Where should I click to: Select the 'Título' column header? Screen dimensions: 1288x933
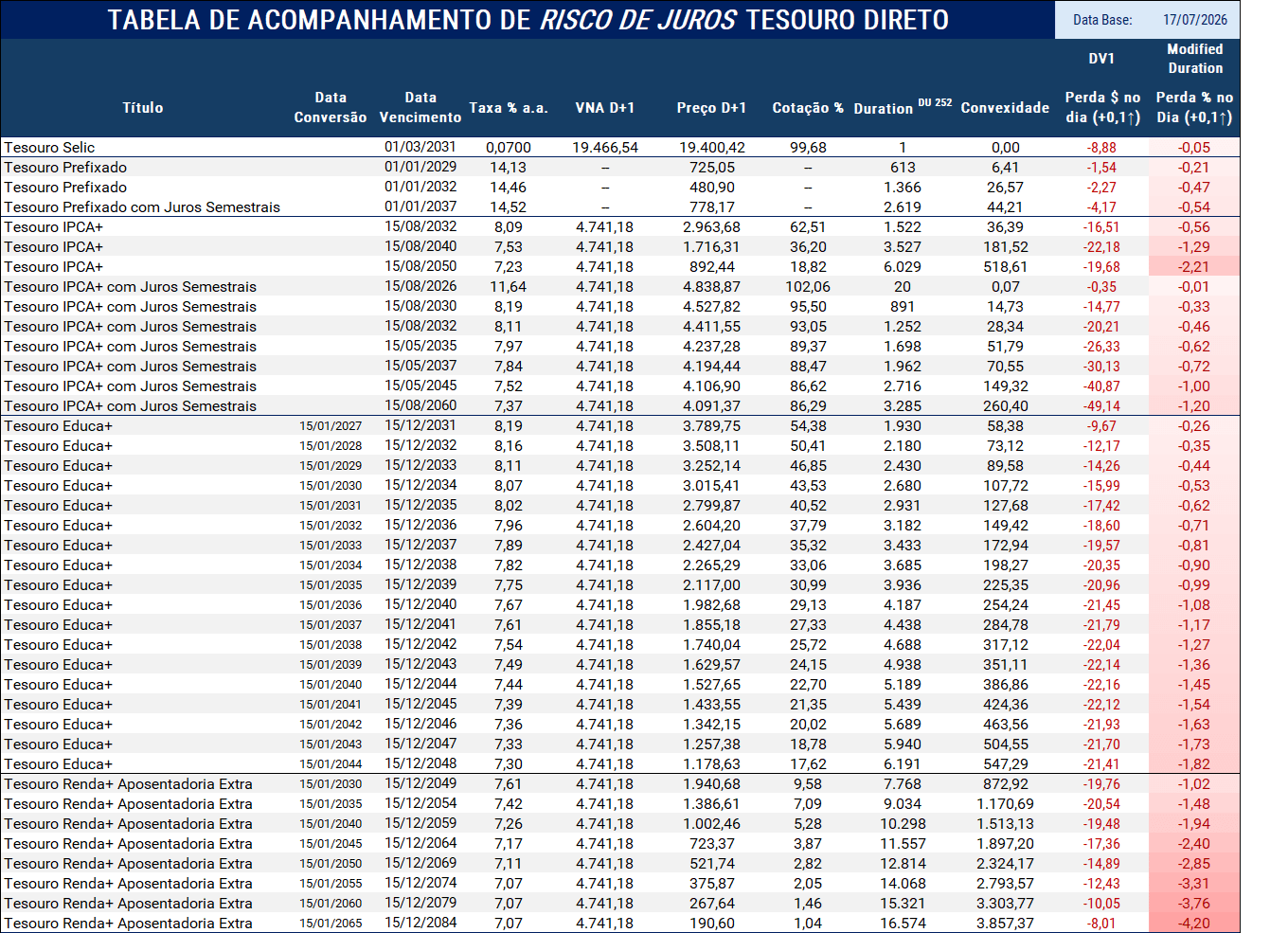(x=143, y=108)
